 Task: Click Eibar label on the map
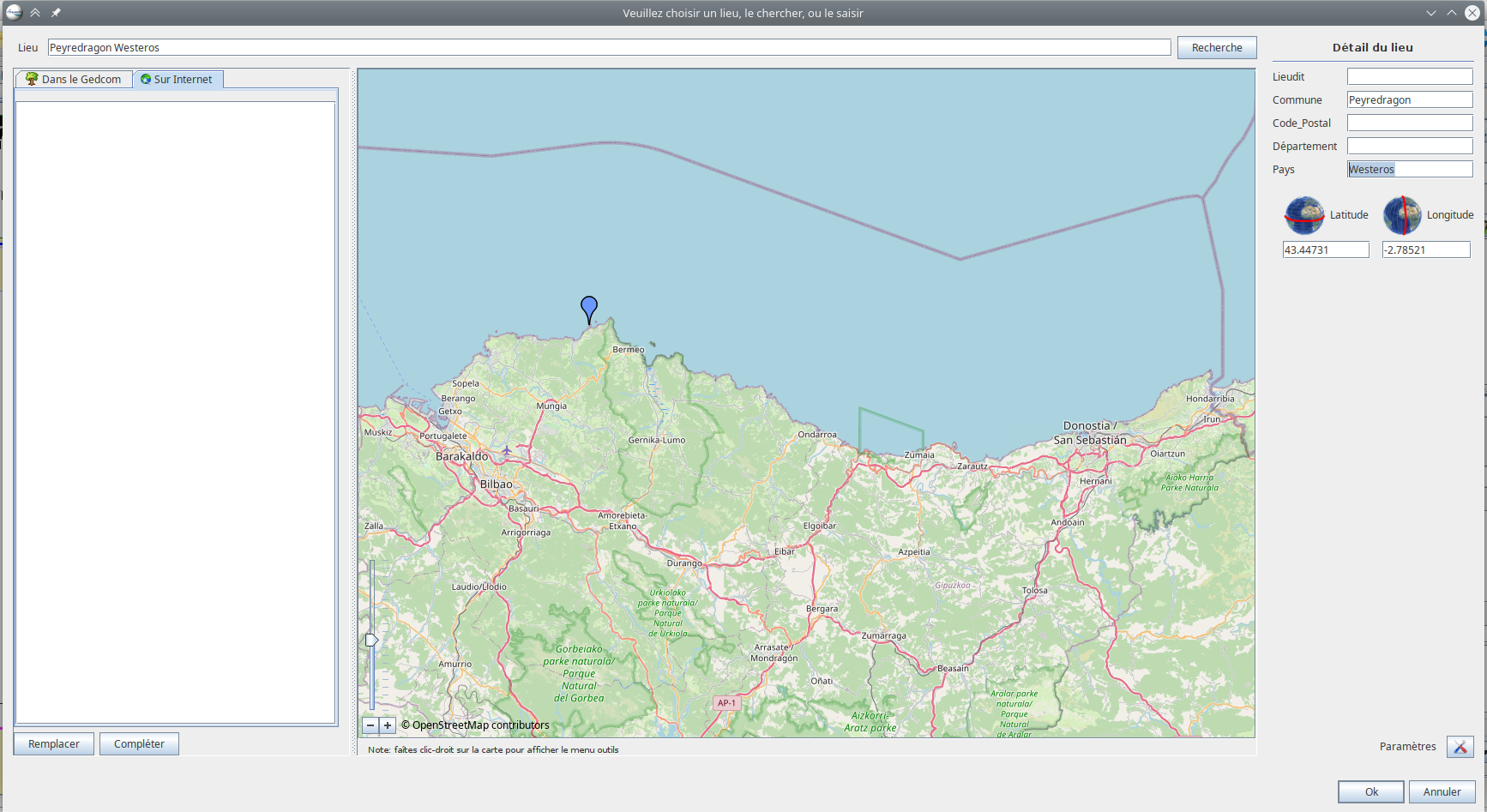[x=784, y=551]
